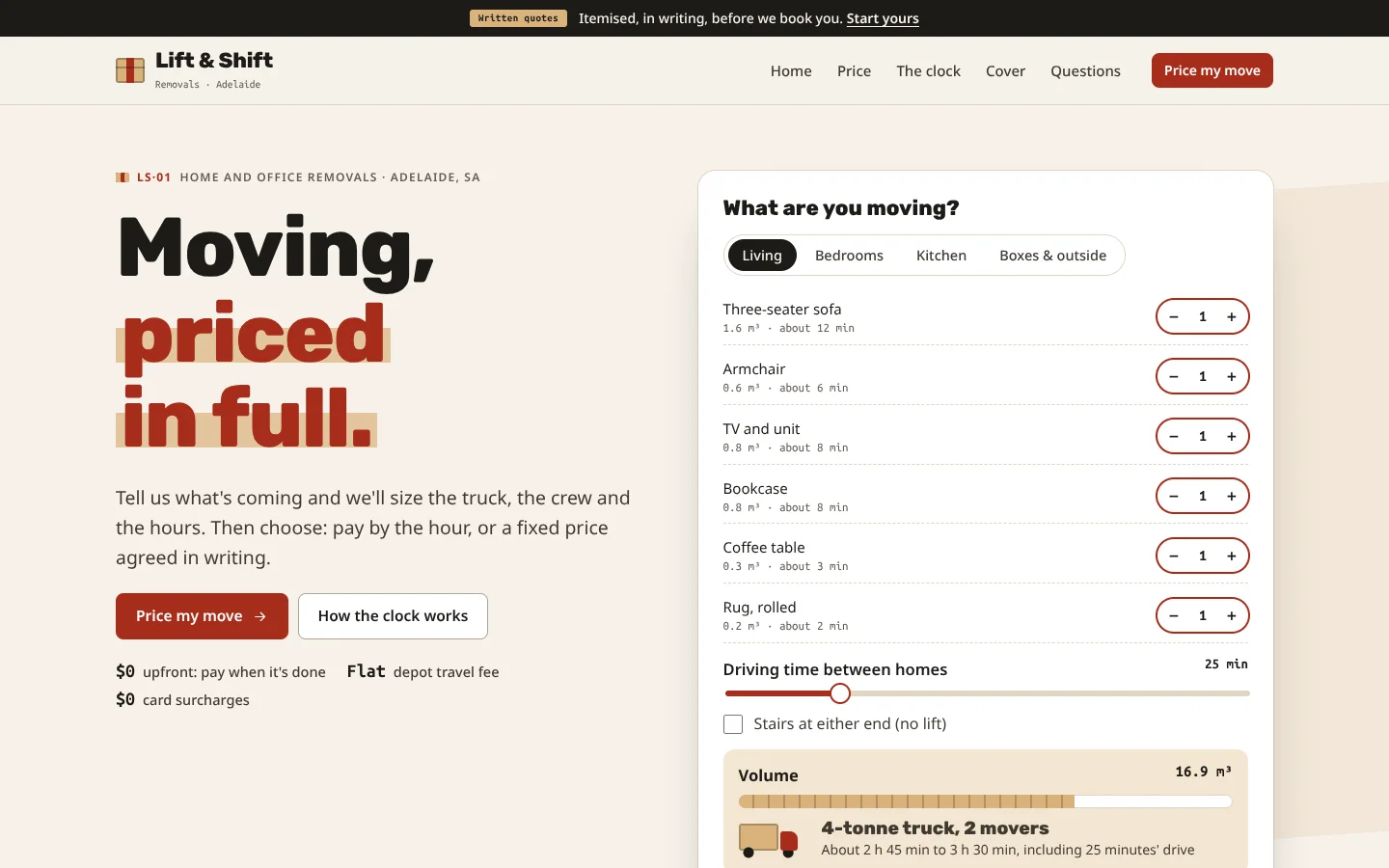Click the Rug, rolled item label
Viewport: 1389px width, 868px height.
[759, 608]
